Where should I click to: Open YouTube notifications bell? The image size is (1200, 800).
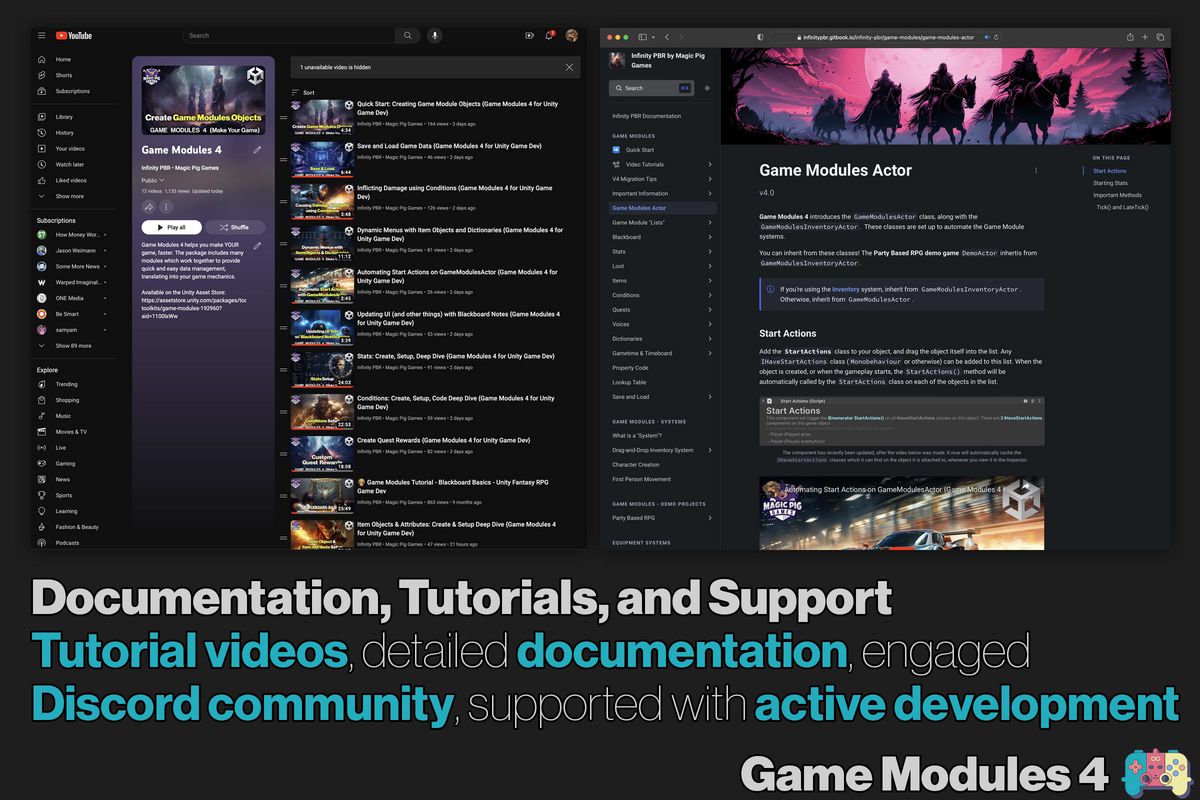click(x=549, y=36)
